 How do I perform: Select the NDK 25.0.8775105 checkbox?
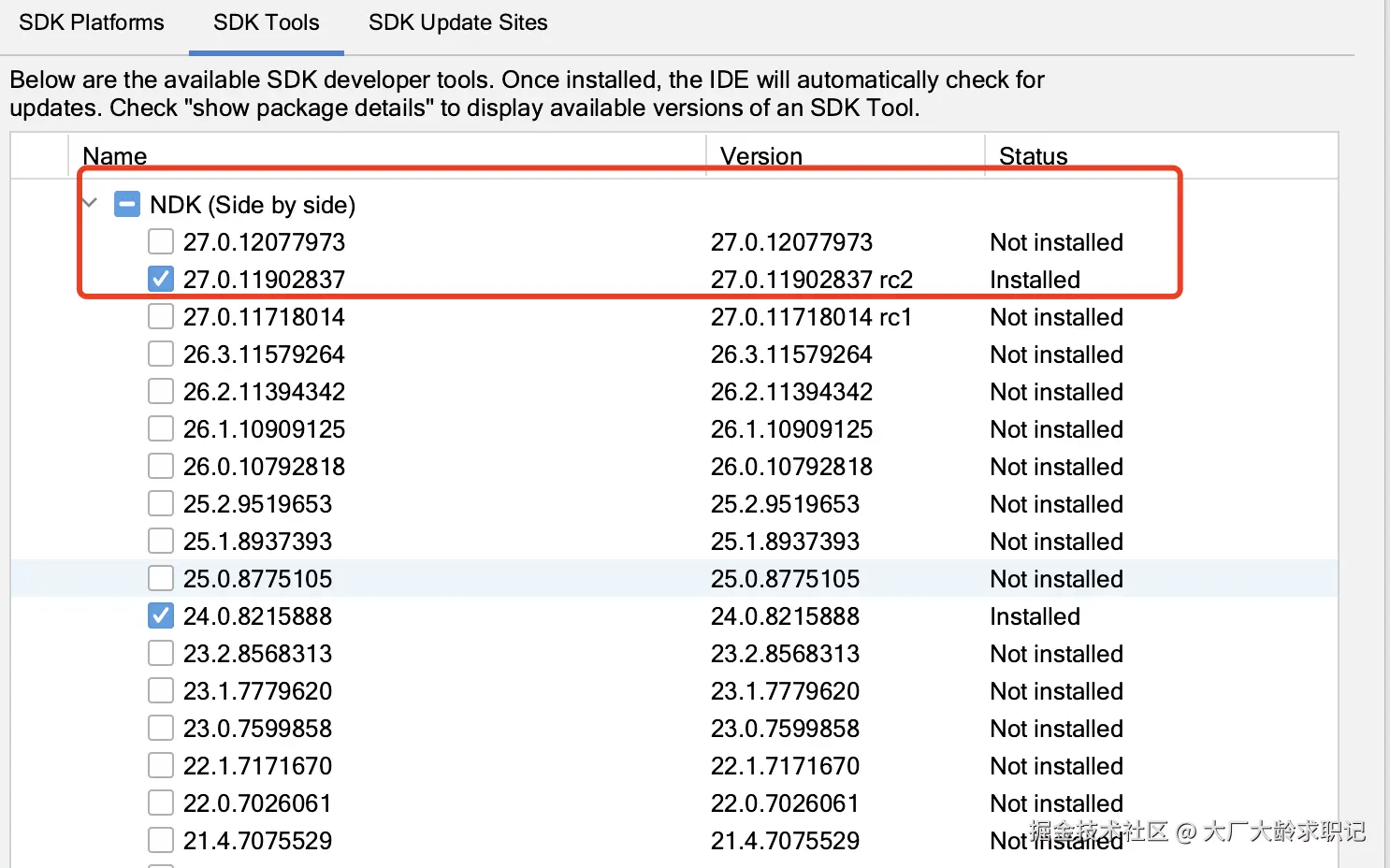pyautogui.click(x=161, y=578)
